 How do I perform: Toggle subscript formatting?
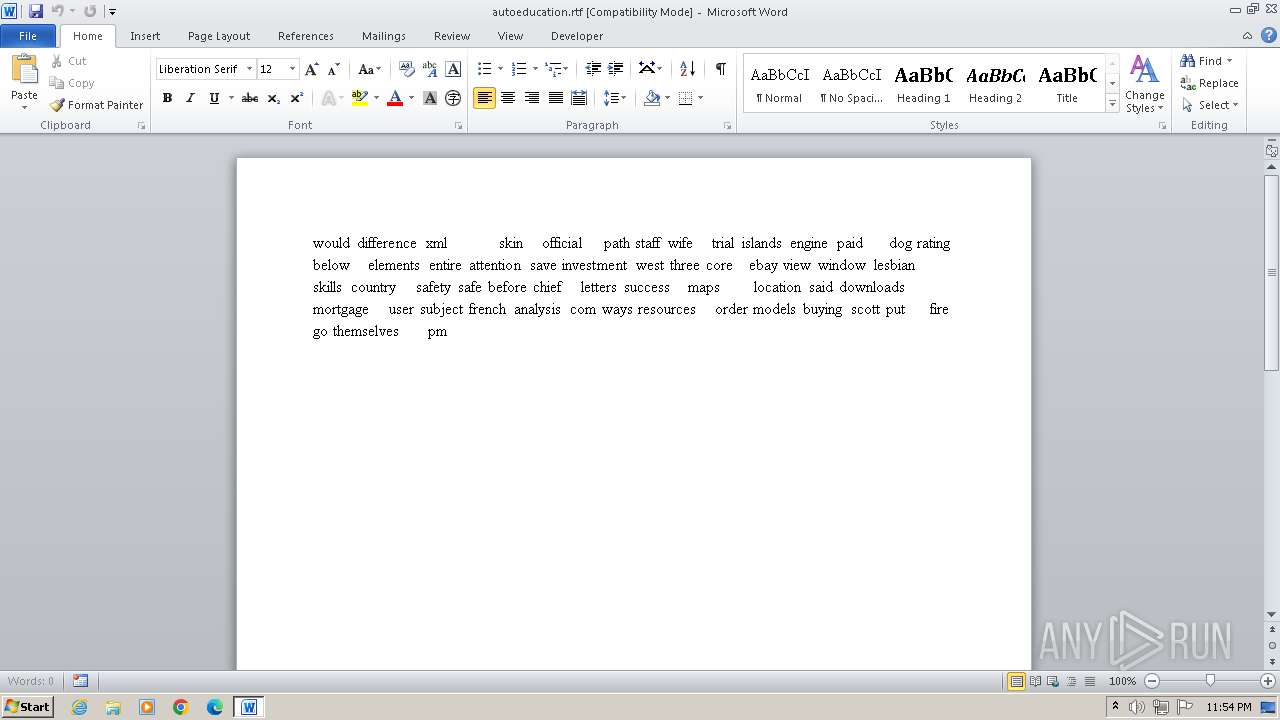click(x=274, y=98)
